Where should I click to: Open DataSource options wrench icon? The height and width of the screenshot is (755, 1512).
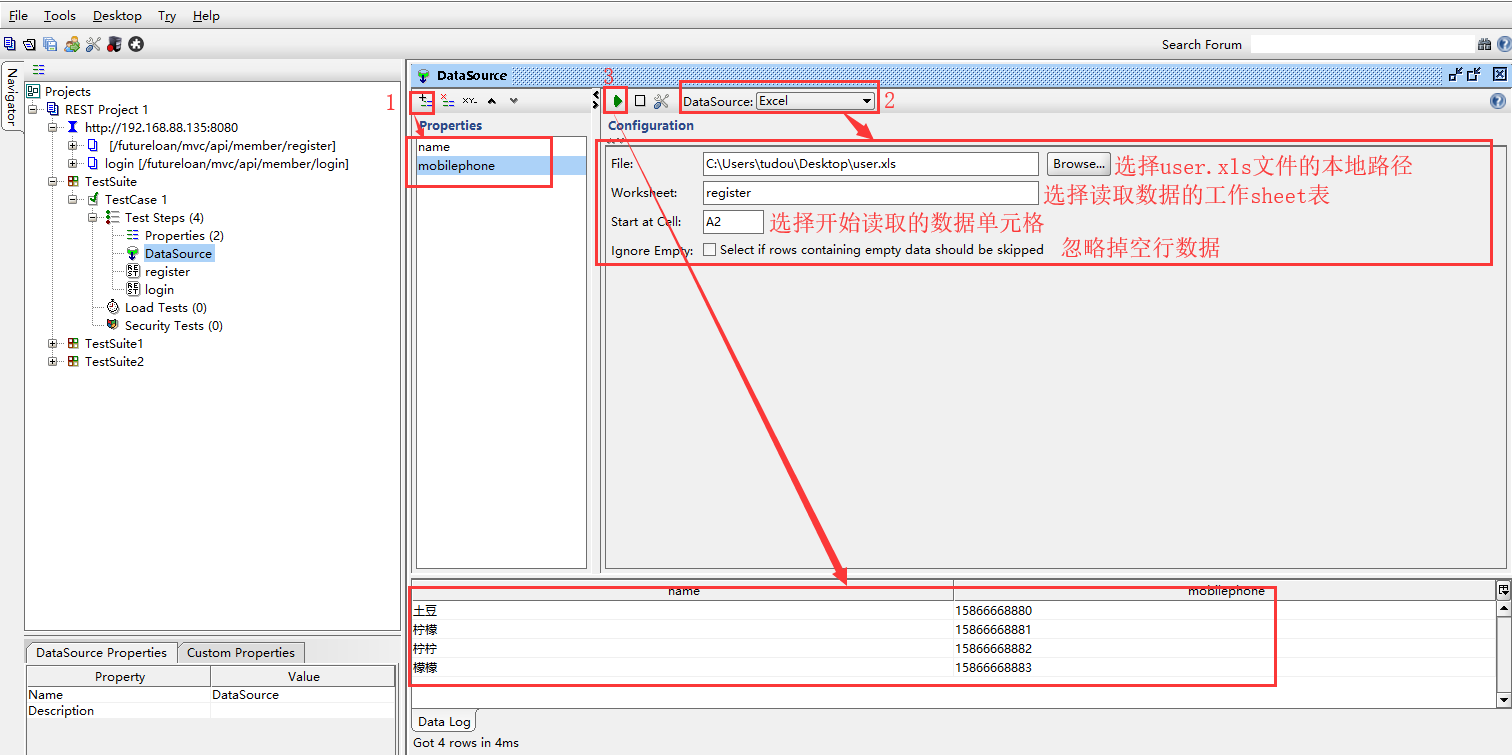pyautogui.click(x=661, y=101)
